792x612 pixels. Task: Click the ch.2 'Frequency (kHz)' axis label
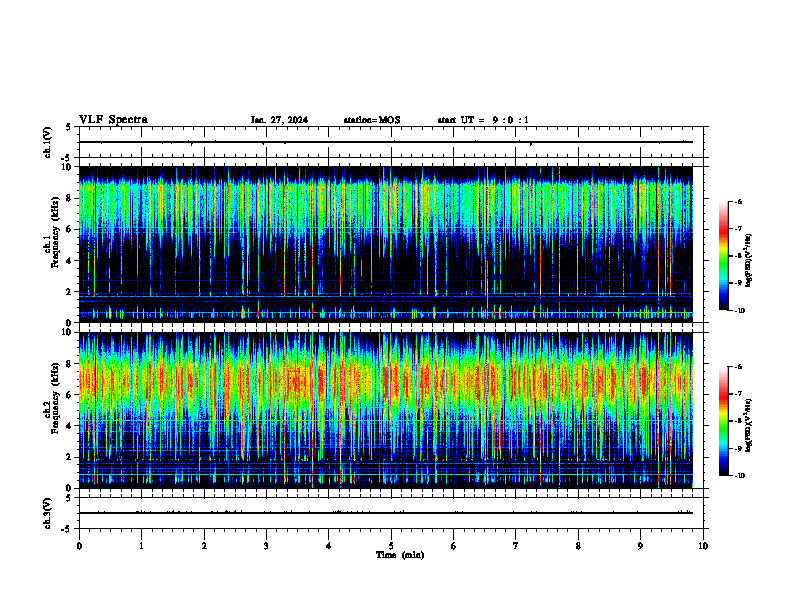(x=58, y=398)
